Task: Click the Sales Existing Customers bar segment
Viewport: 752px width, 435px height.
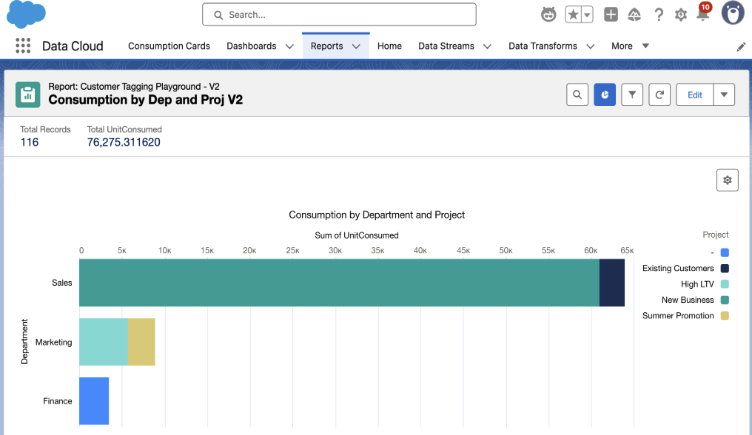Action: tap(612, 282)
